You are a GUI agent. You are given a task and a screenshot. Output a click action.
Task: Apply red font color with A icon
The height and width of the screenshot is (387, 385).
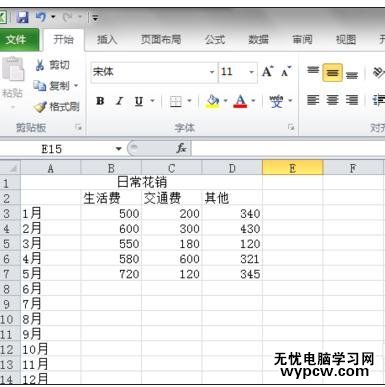(x=240, y=101)
